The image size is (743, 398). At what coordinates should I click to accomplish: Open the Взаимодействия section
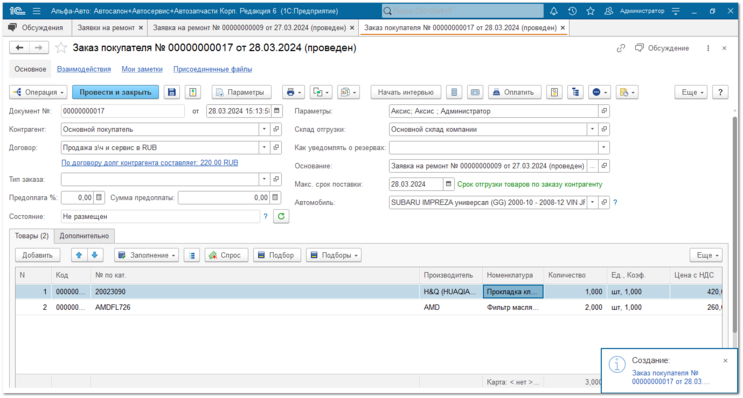84,69
